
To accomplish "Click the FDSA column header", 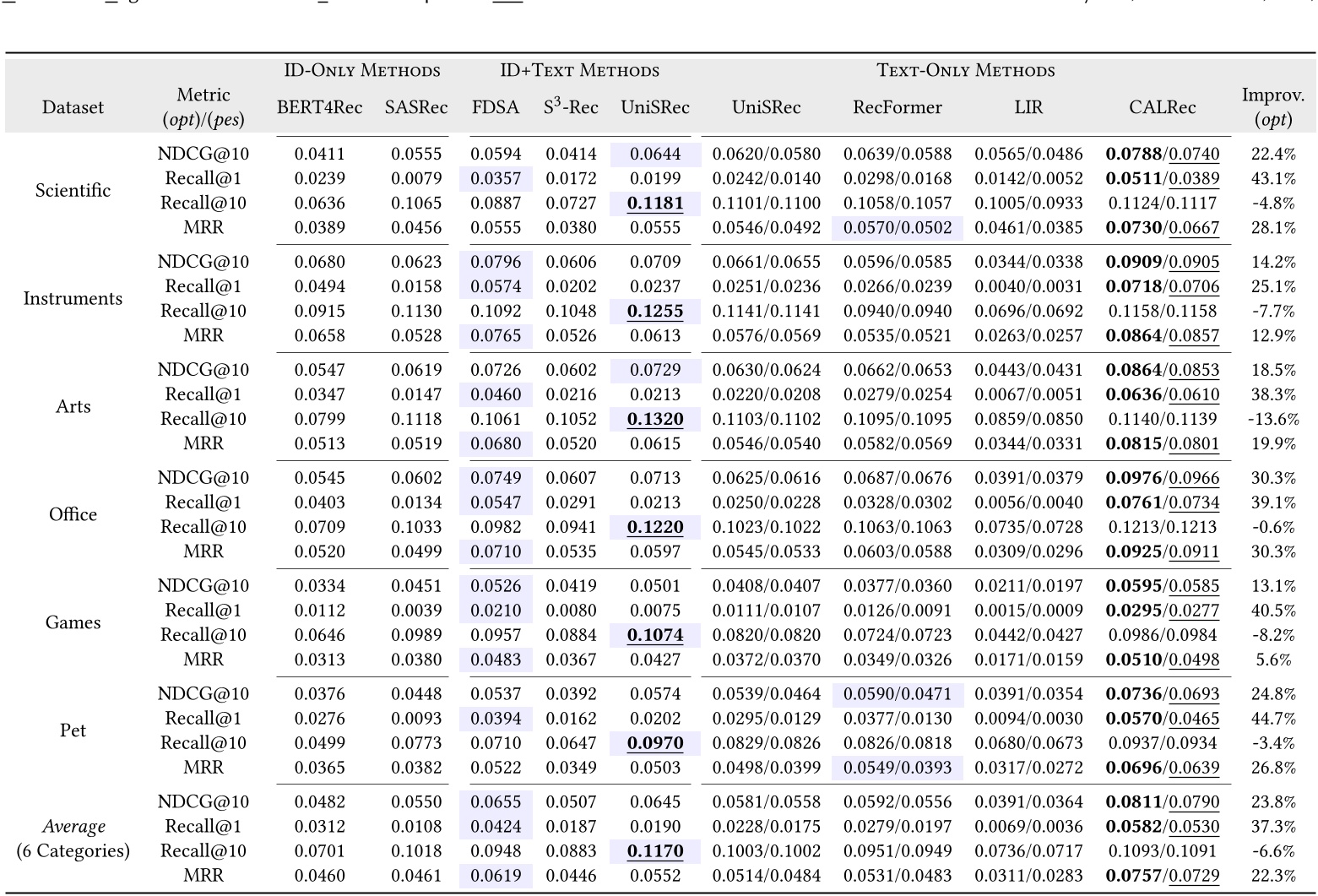I will [495, 107].
